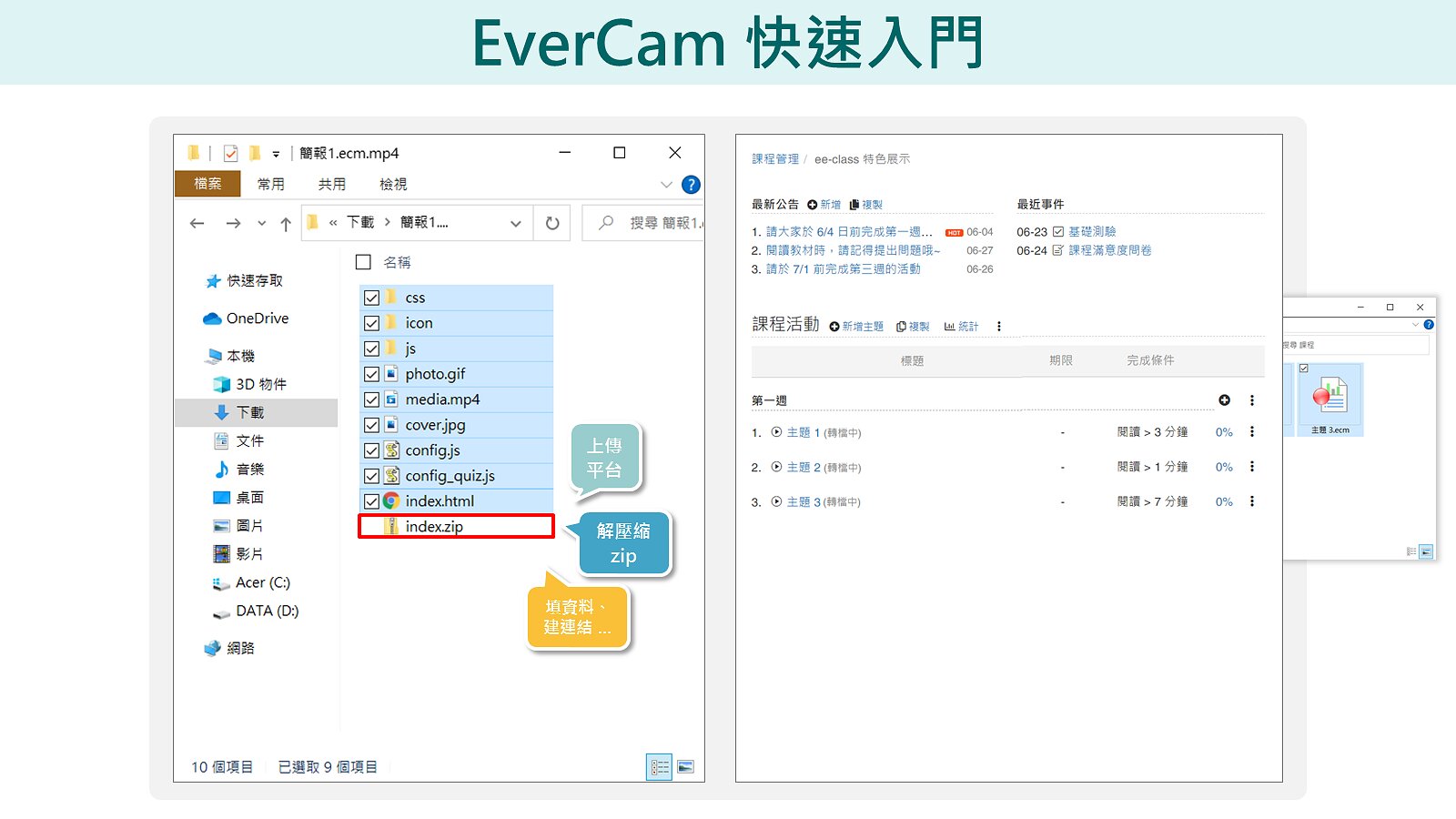1456x819 pixels.
Task: Open the more options menu for 主題 2
Action: click(1252, 467)
